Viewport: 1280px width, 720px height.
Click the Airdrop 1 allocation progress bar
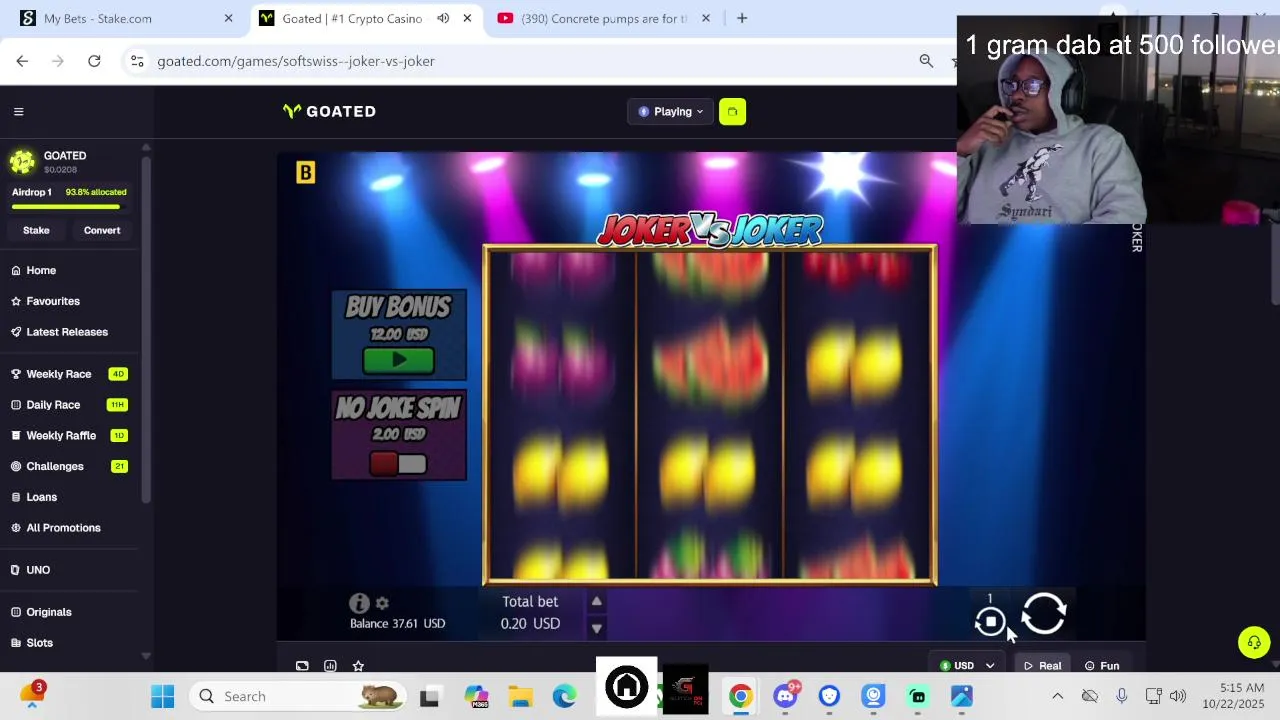[x=66, y=207]
